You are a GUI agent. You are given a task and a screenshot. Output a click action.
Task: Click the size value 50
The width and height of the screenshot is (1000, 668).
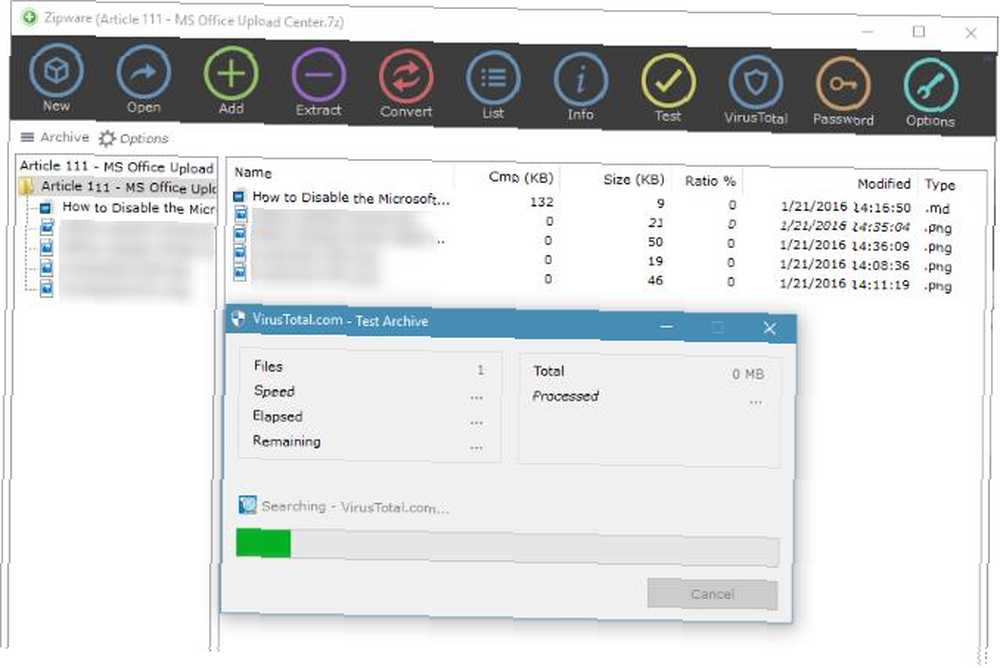(x=655, y=242)
